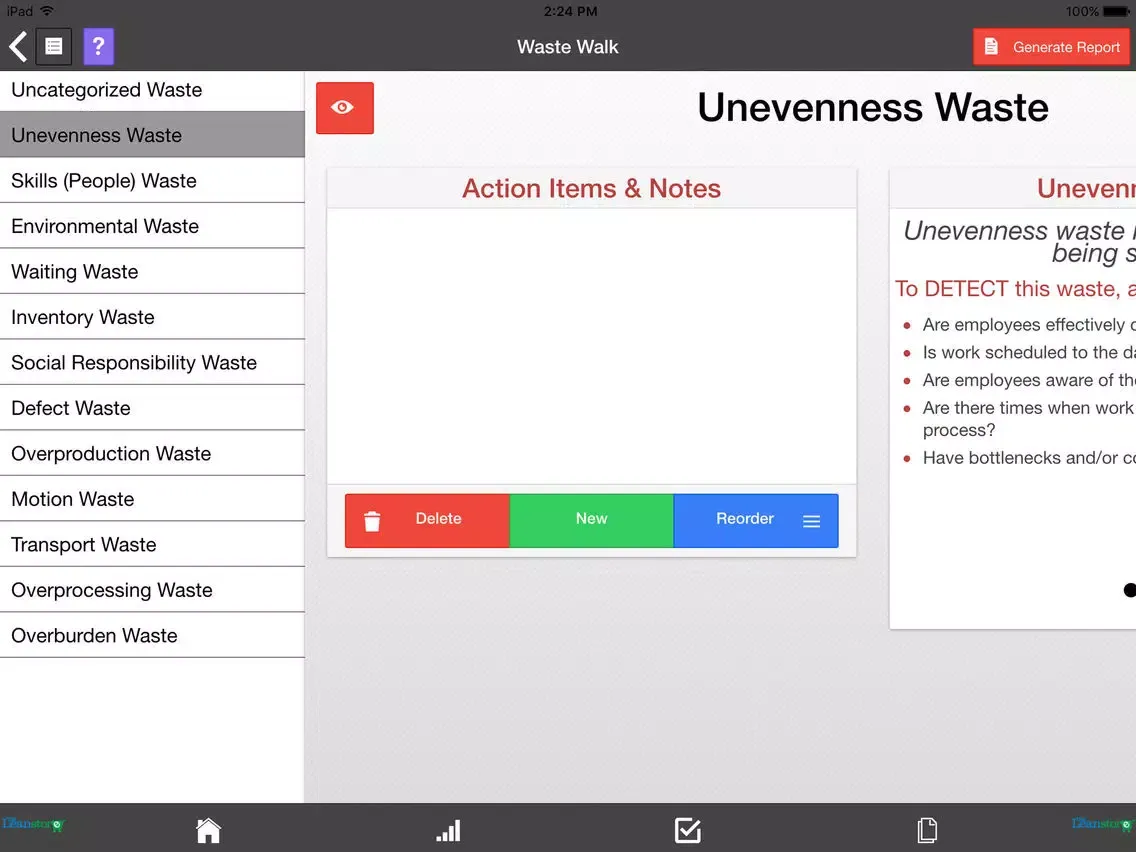Go back with the left chevron arrow

point(18,47)
